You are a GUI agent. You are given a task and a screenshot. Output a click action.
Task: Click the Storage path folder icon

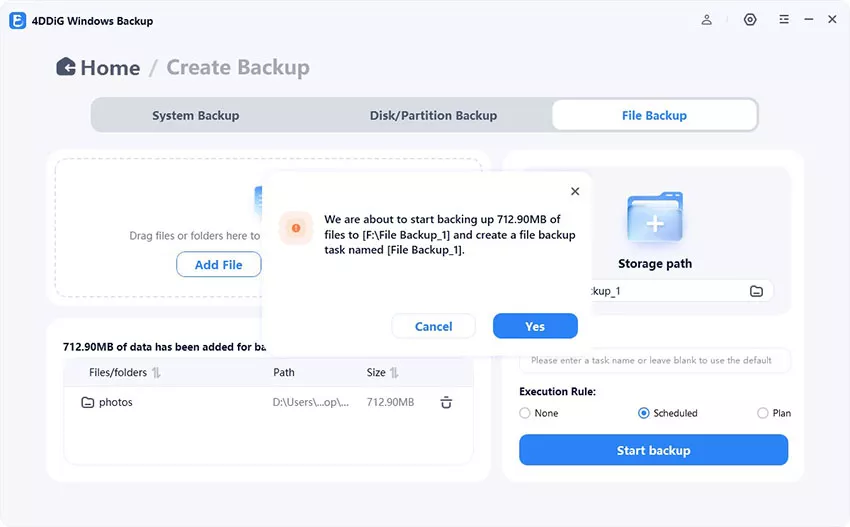tap(655, 217)
